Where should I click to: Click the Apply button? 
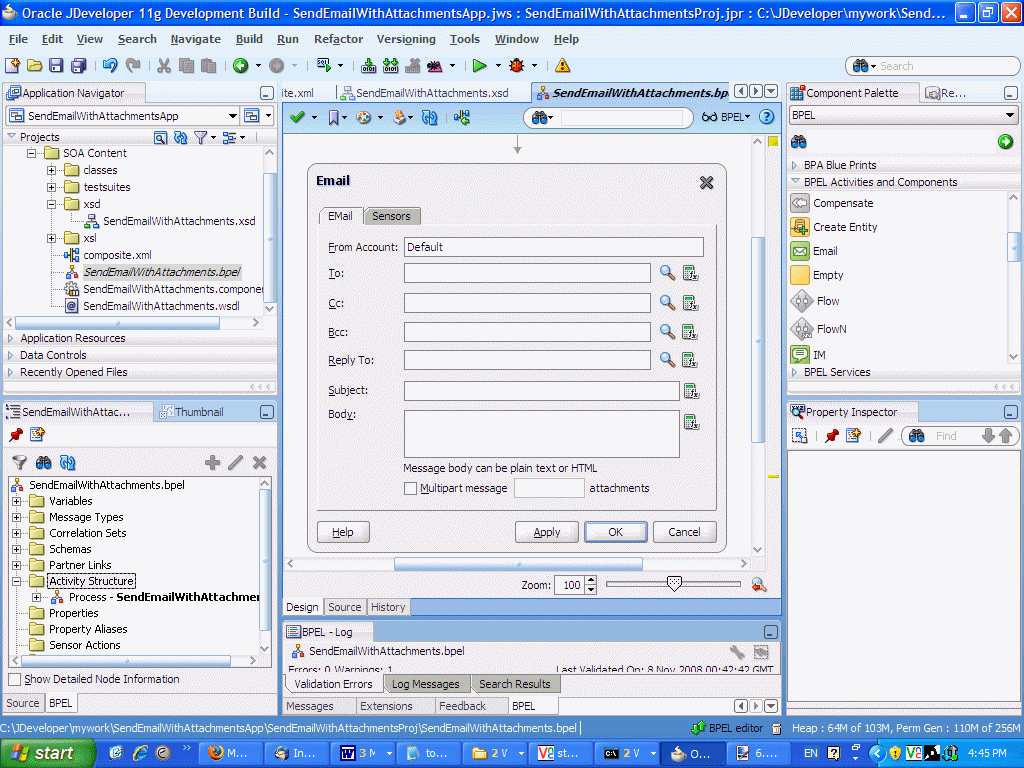click(547, 532)
